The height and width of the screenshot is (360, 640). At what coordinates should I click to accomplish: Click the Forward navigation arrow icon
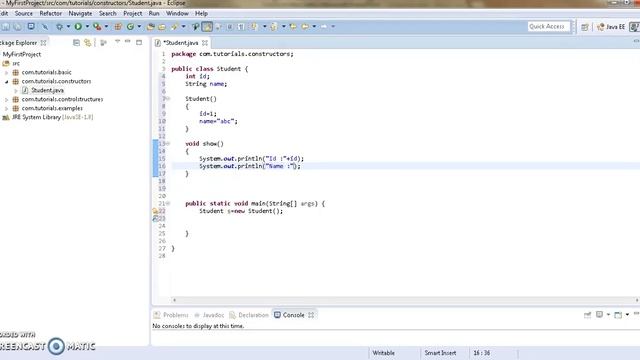click(x=324, y=27)
